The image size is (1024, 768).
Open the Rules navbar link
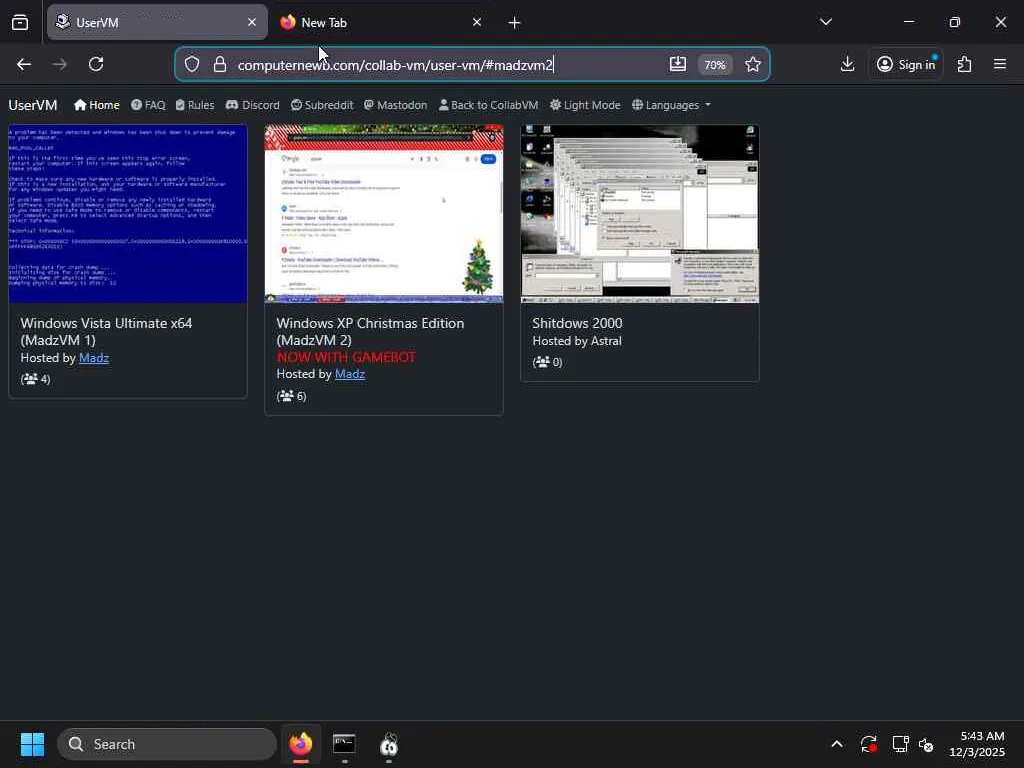point(195,105)
